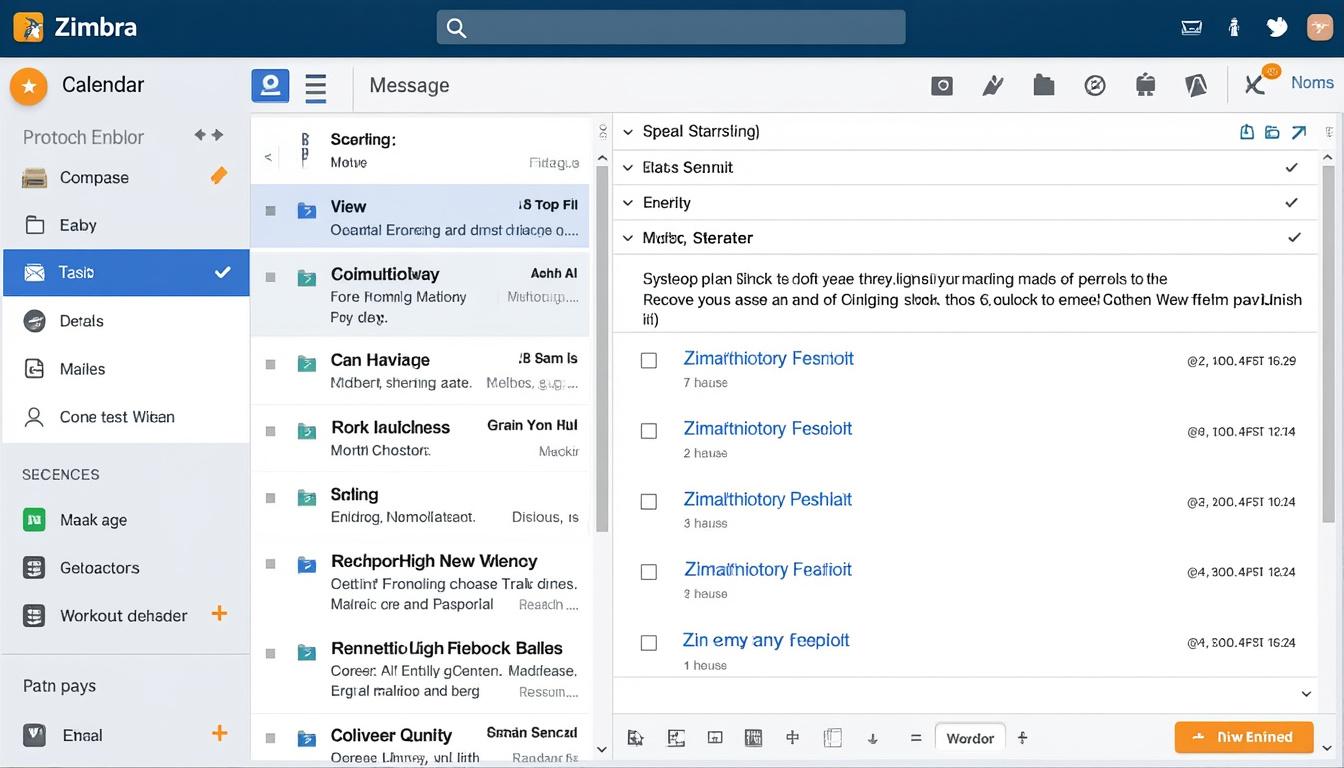
Task: Click the arrows beside Protoch Enblor
Action: pos(208,135)
